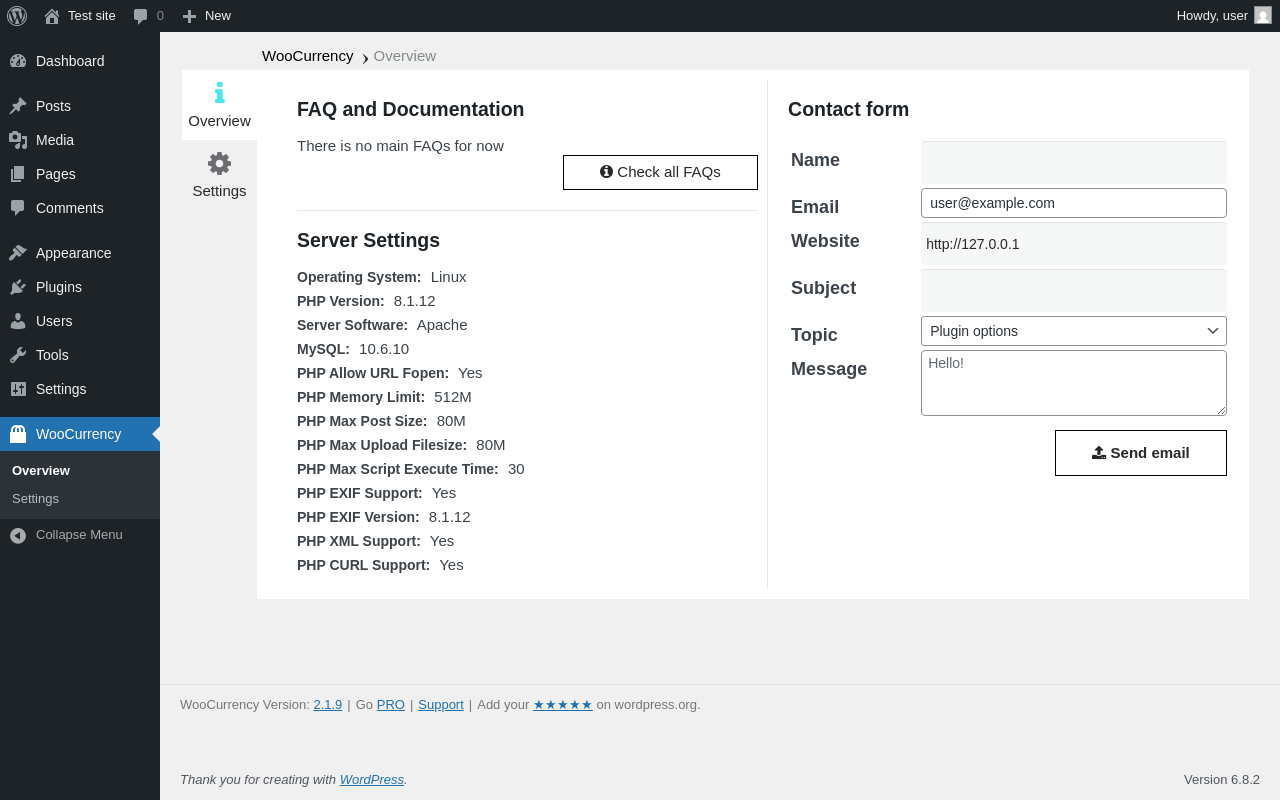Open the user avatar in top bar

point(1263,15)
